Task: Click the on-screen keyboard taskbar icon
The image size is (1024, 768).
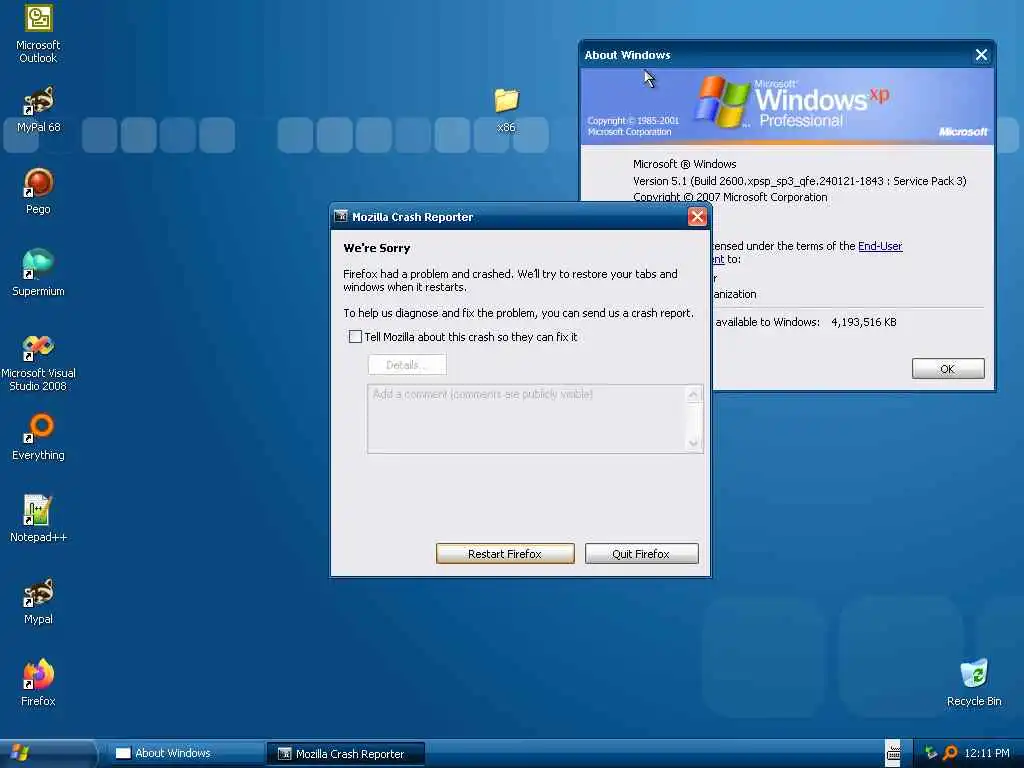Action: coord(893,753)
